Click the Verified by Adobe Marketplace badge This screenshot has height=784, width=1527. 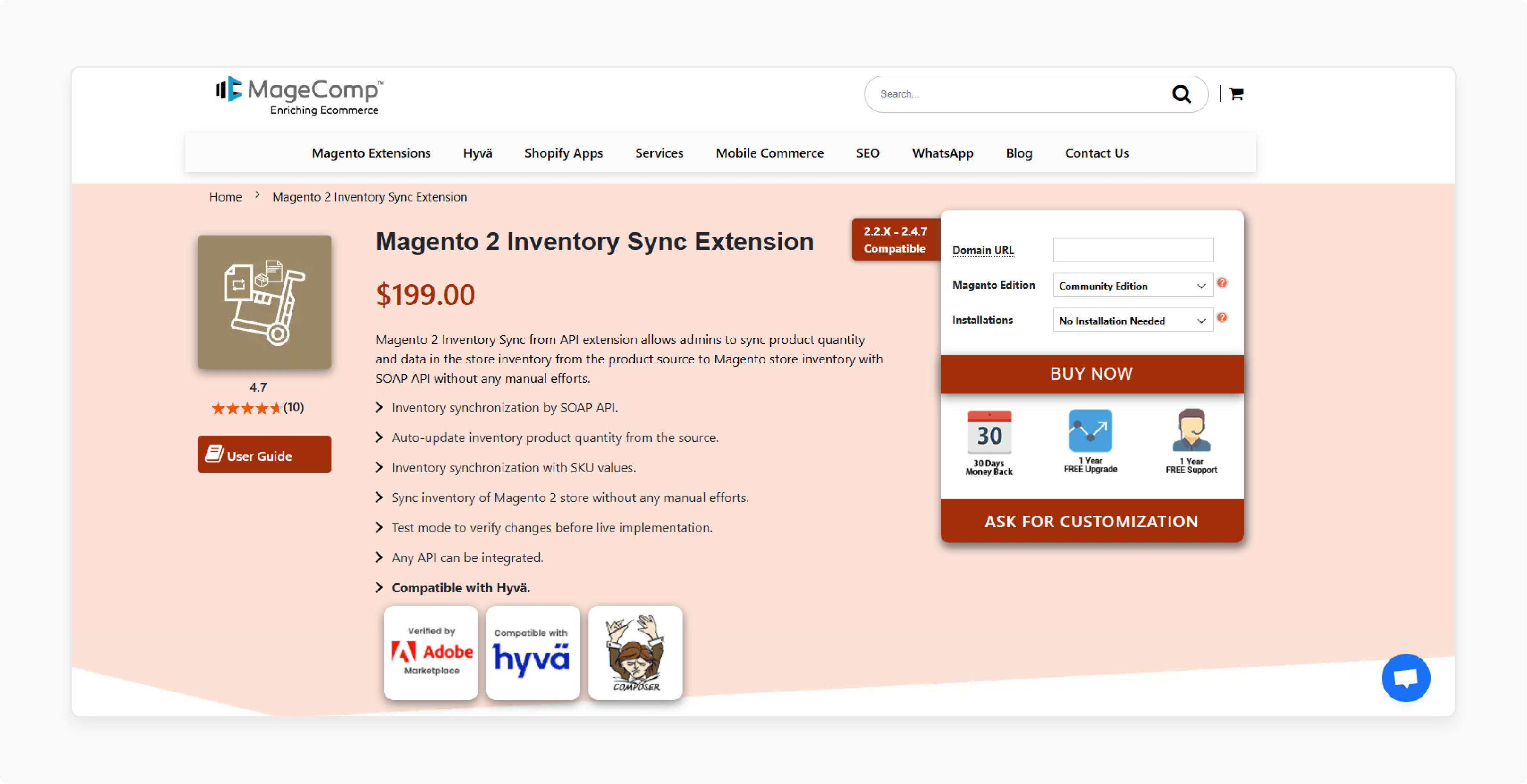[x=431, y=652]
